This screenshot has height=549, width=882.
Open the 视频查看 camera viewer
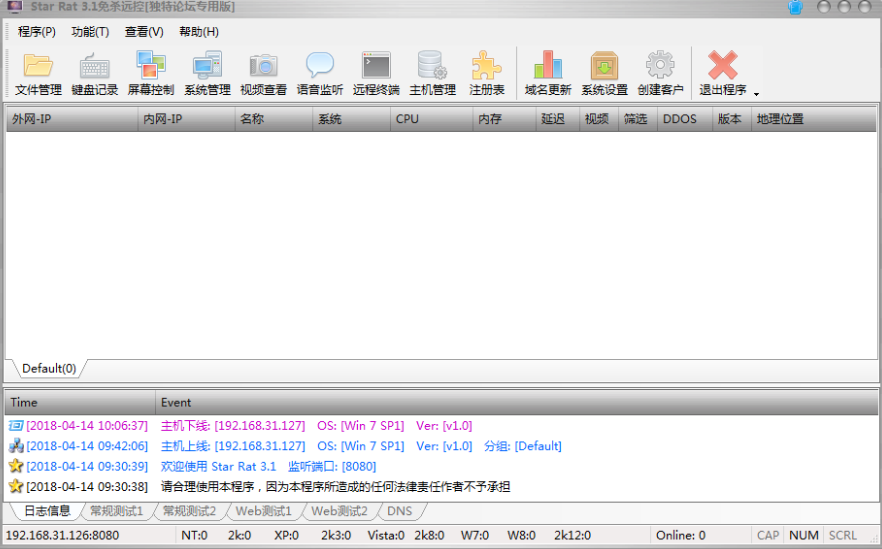[263, 74]
